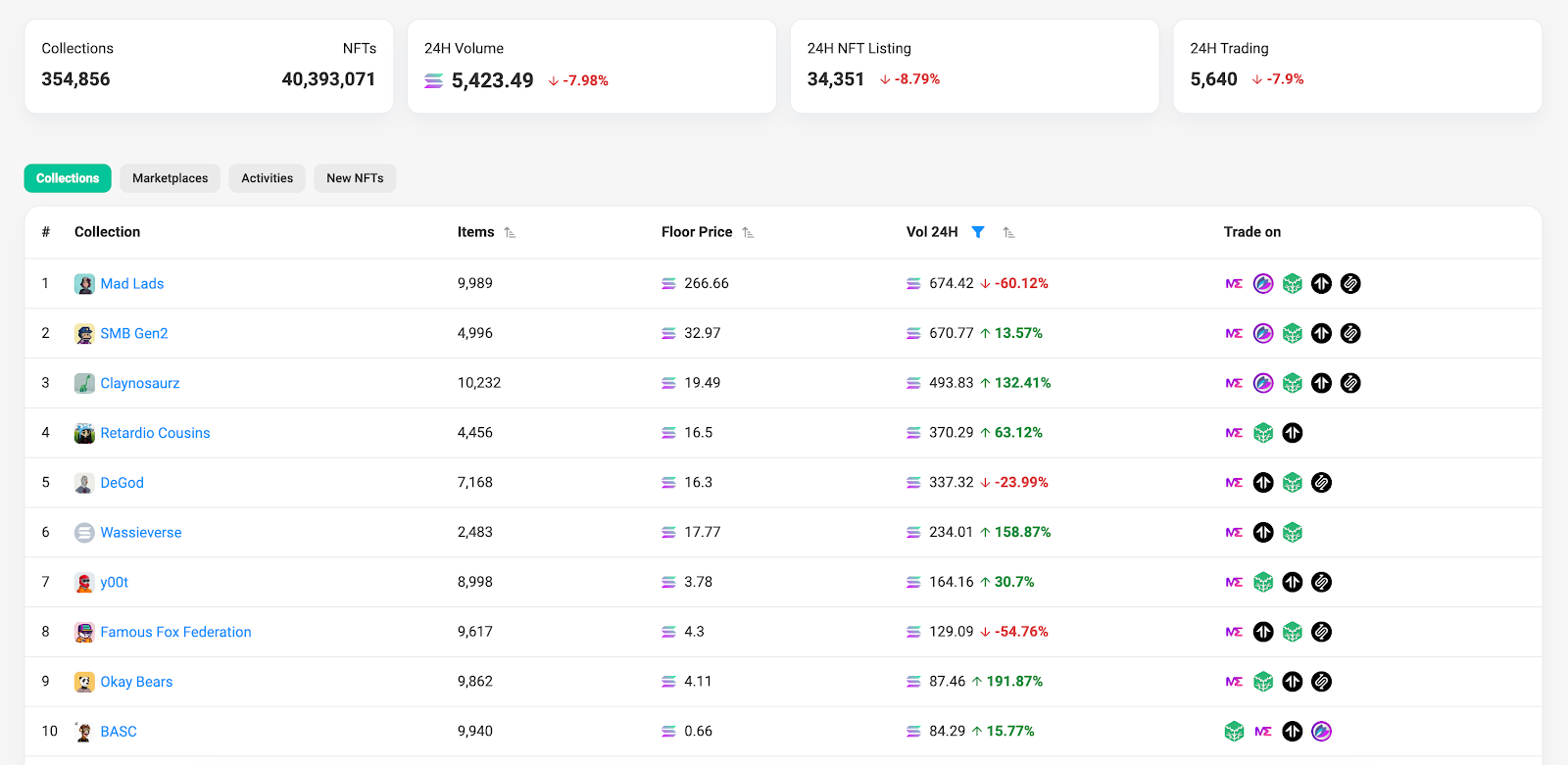Click the Collections count 354,856

[75, 79]
